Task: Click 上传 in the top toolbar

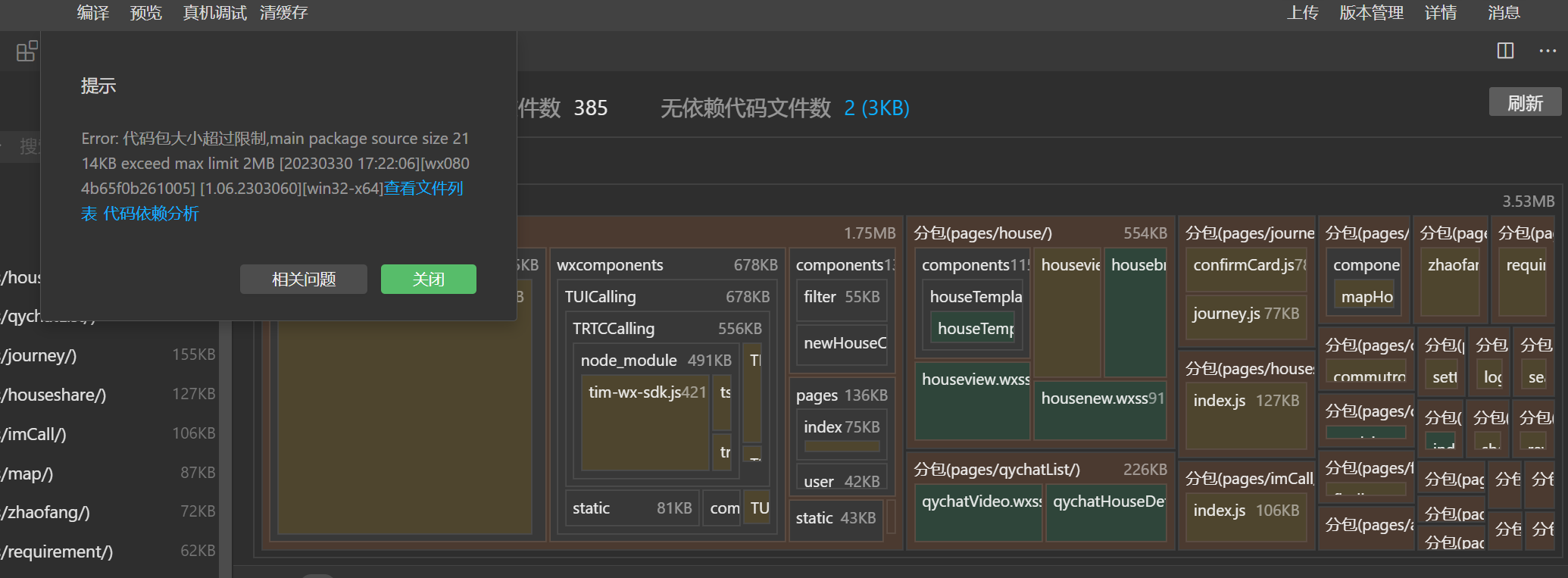Action: click(x=1303, y=13)
